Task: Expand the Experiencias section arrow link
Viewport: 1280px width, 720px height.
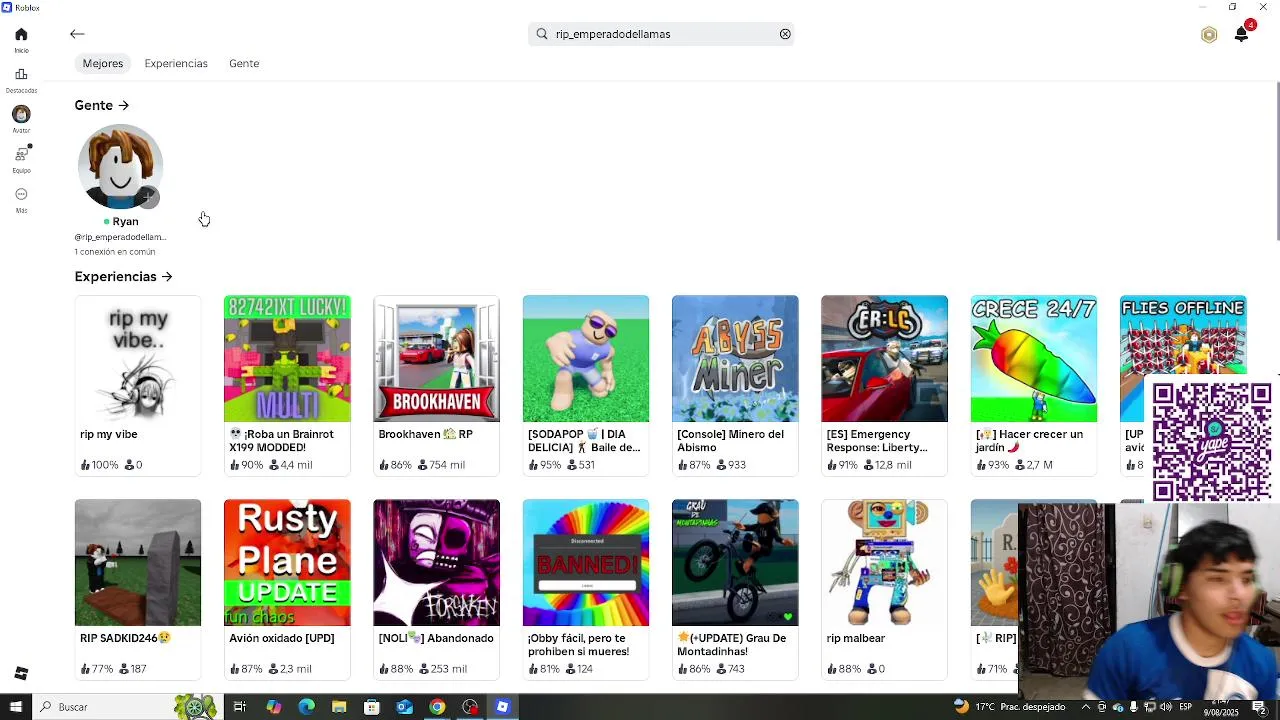Action: tap(124, 276)
